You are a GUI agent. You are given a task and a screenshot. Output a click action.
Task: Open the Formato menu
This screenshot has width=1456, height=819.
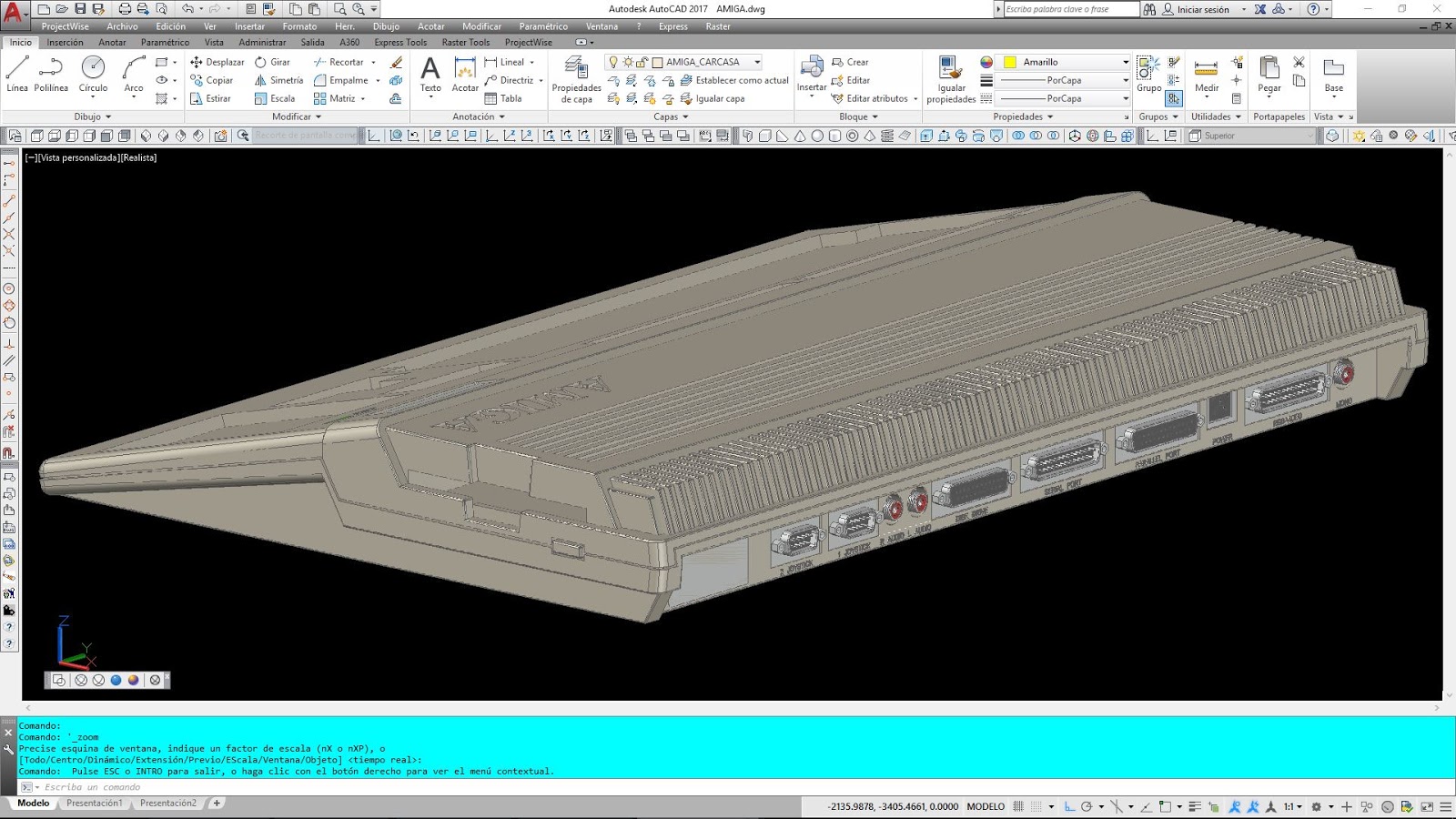coord(299,26)
